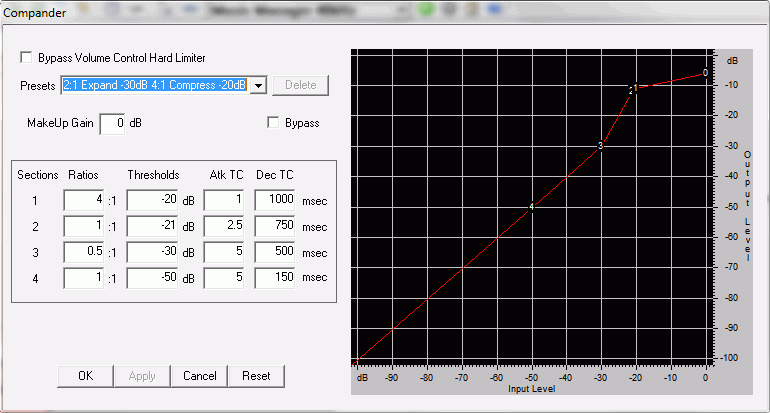Edit Section 1 ratio field showing 4

[x=83, y=200]
